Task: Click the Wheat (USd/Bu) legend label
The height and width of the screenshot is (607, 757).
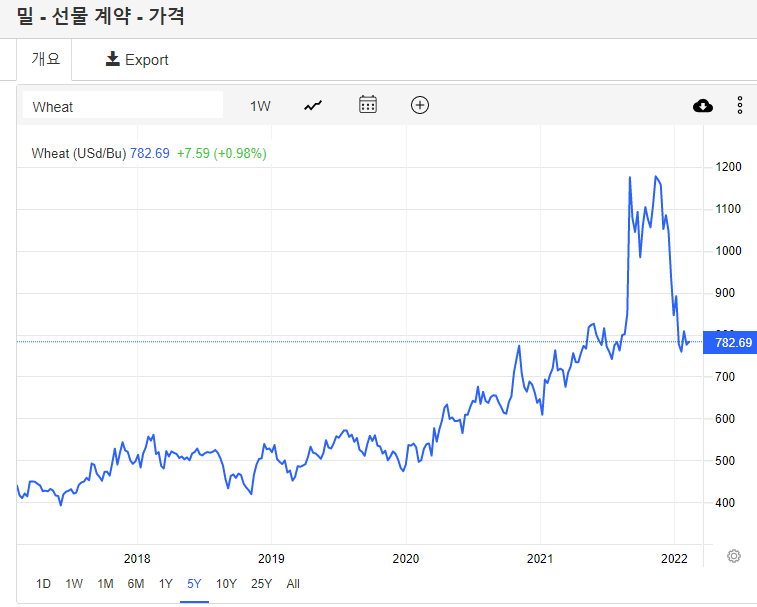Action: (x=79, y=154)
